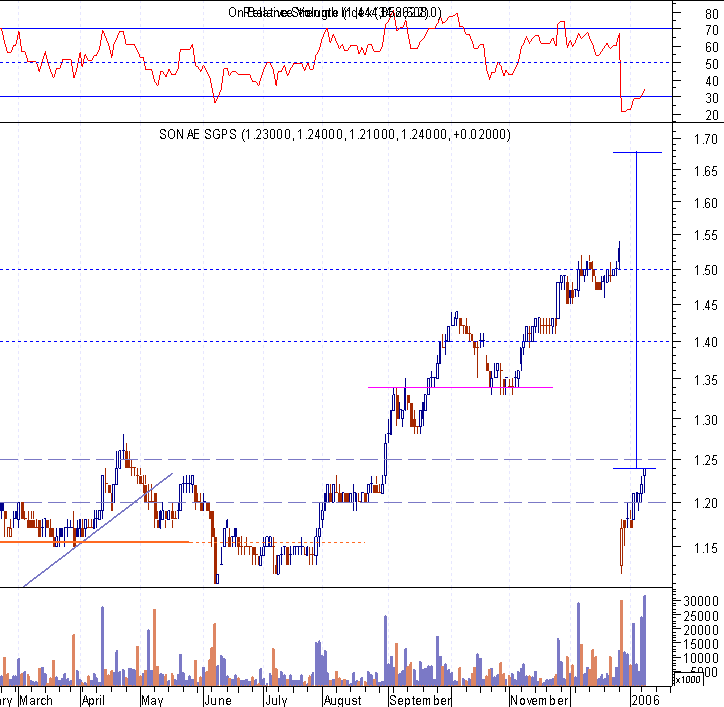Select the 1.50 price axis label
Viewport: 724px width, 707px height.
[x=706, y=270]
